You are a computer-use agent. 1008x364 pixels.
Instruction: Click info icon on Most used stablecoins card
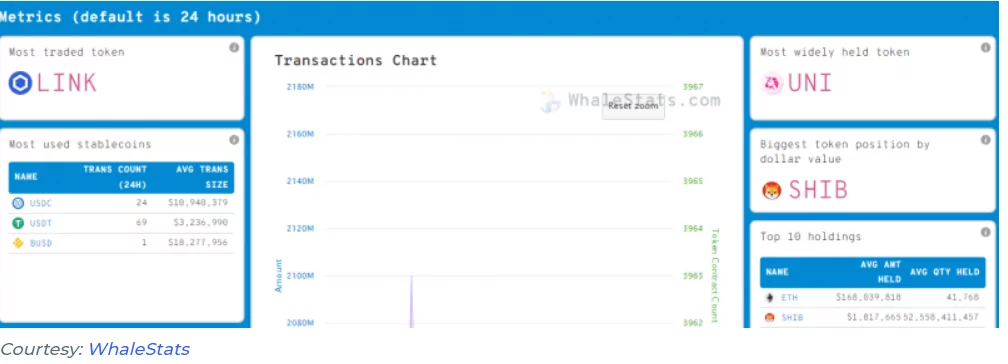click(x=234, y=140)
